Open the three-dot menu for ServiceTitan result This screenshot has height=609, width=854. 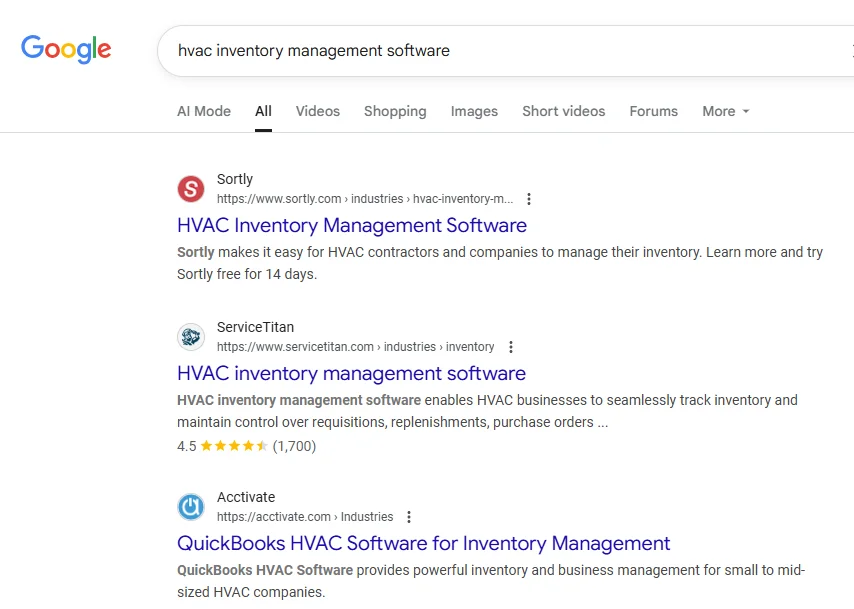510,347
